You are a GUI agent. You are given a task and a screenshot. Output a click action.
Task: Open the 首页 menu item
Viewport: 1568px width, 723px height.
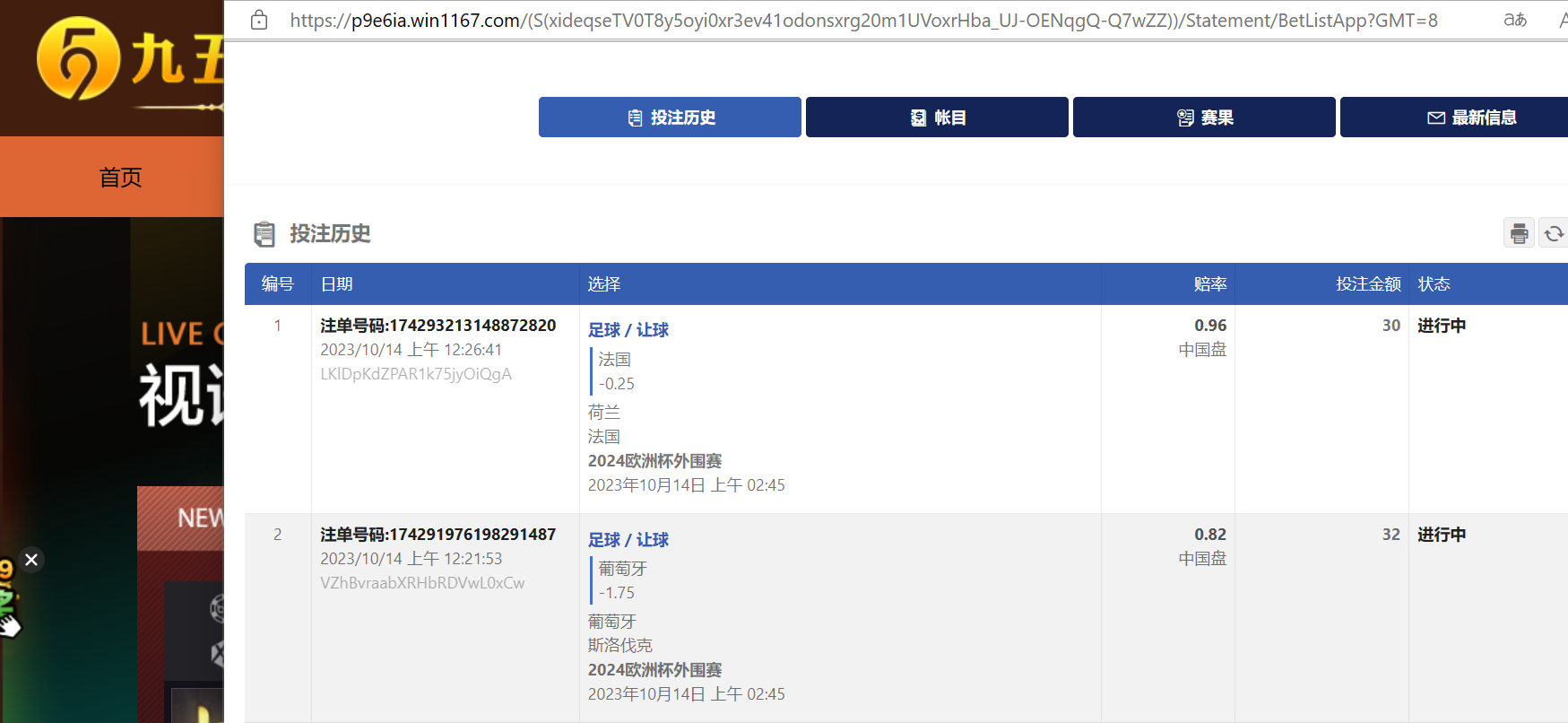tap(120, 177)
